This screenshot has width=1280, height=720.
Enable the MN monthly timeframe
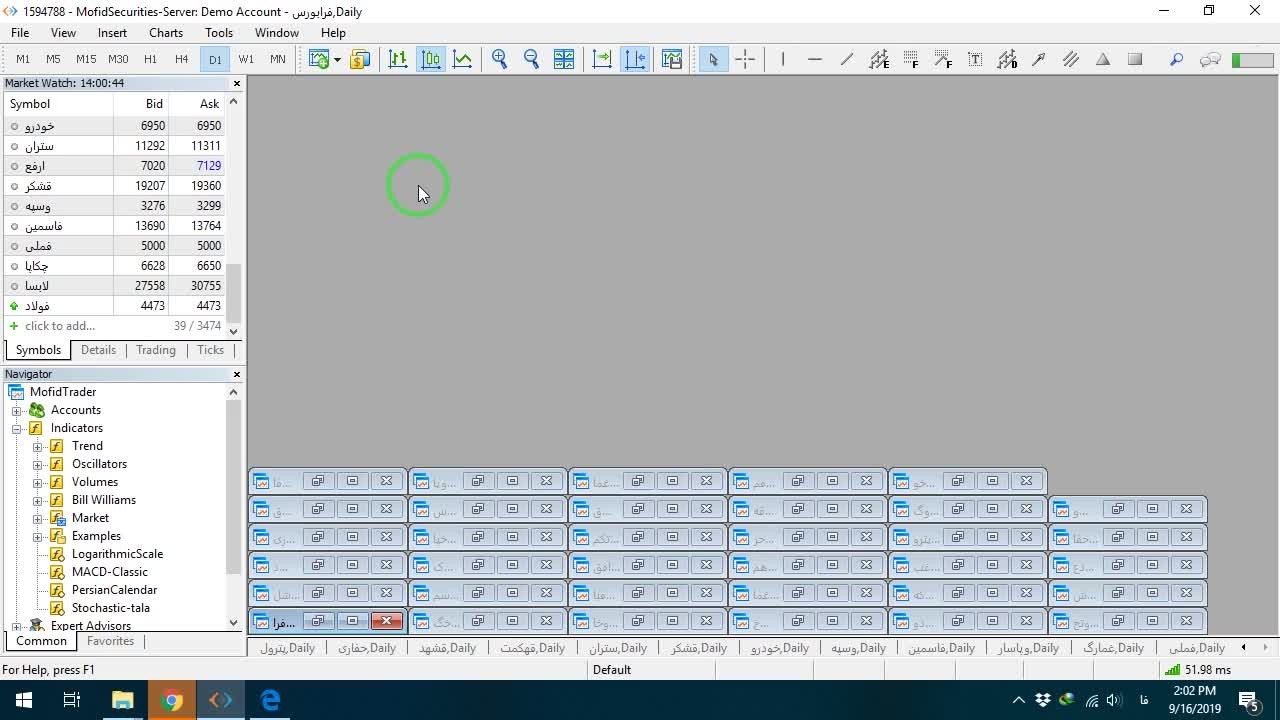tap(278, 59)
